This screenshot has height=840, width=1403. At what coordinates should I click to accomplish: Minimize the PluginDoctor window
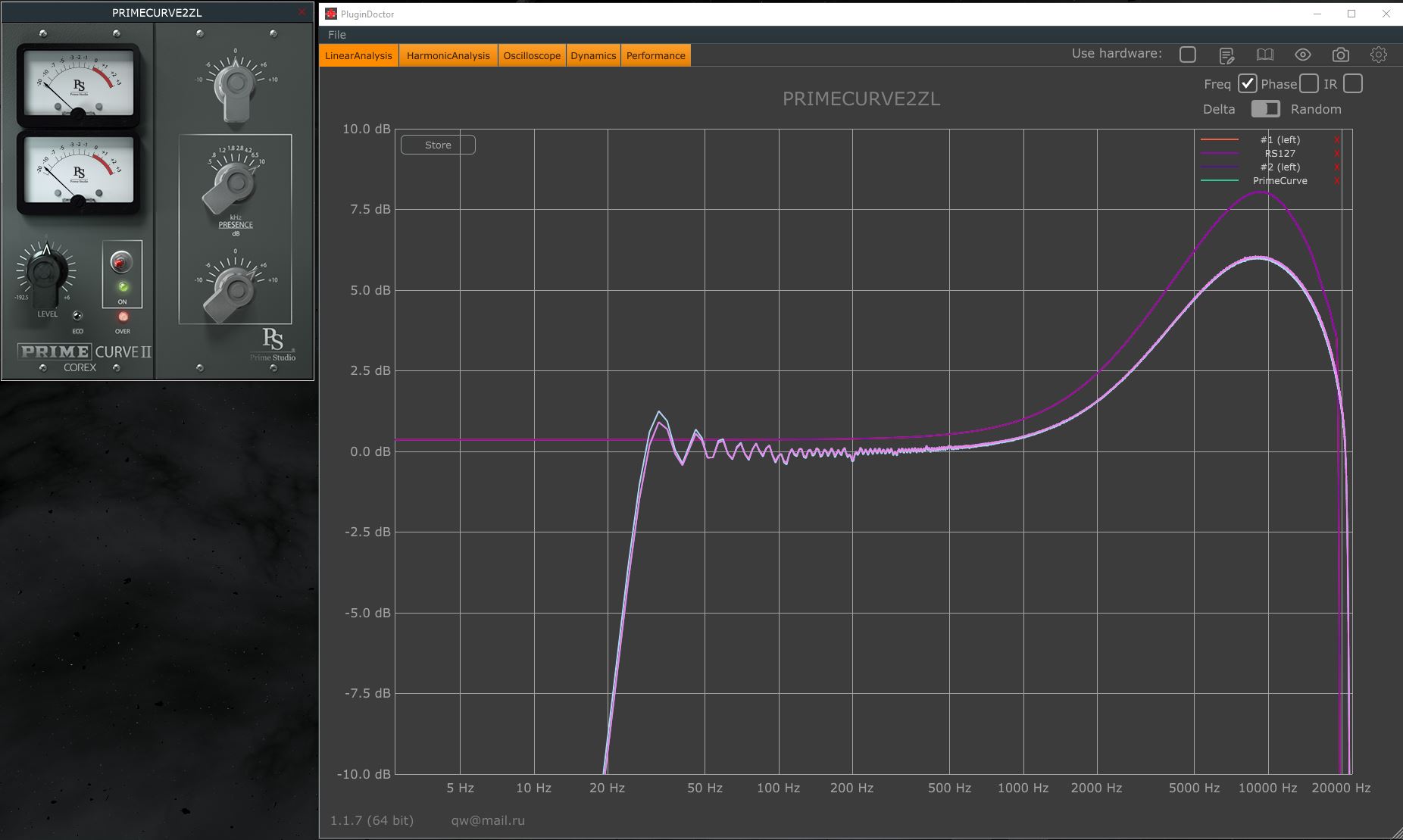coord(1317,14)
